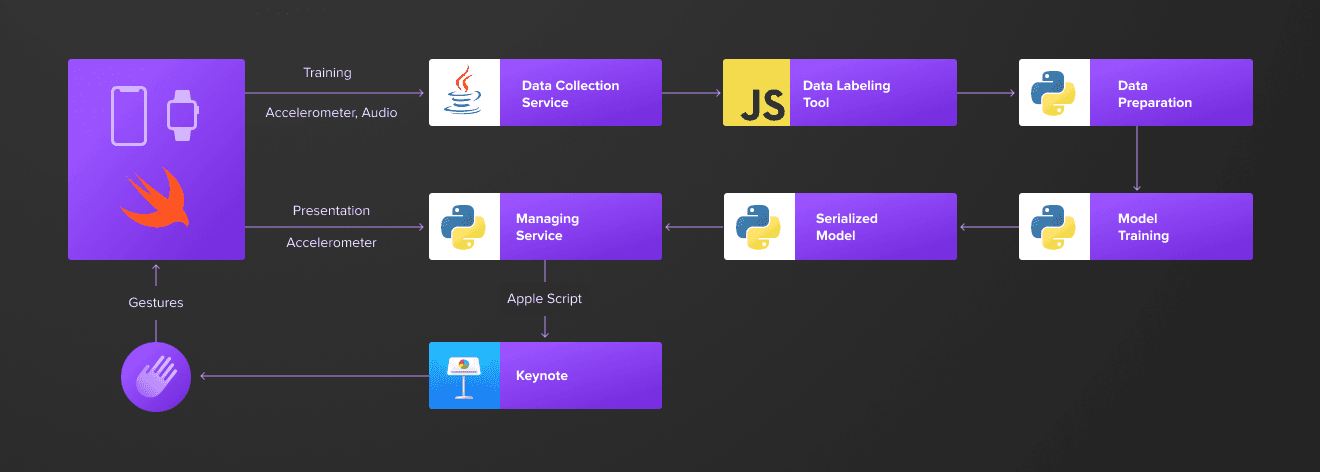Click Python logo beside Data Preparation
The height and width of the screenshot is (472, 1320).
pos(1053,92)
